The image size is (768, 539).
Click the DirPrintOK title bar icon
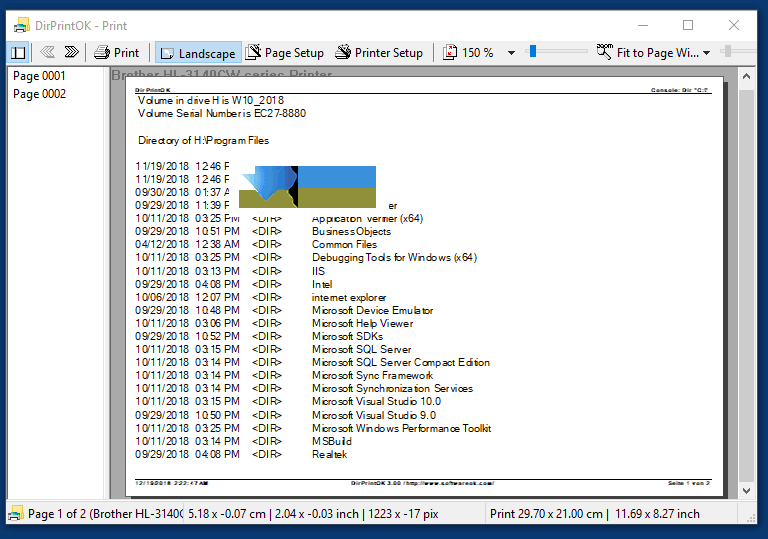point(21,25)
